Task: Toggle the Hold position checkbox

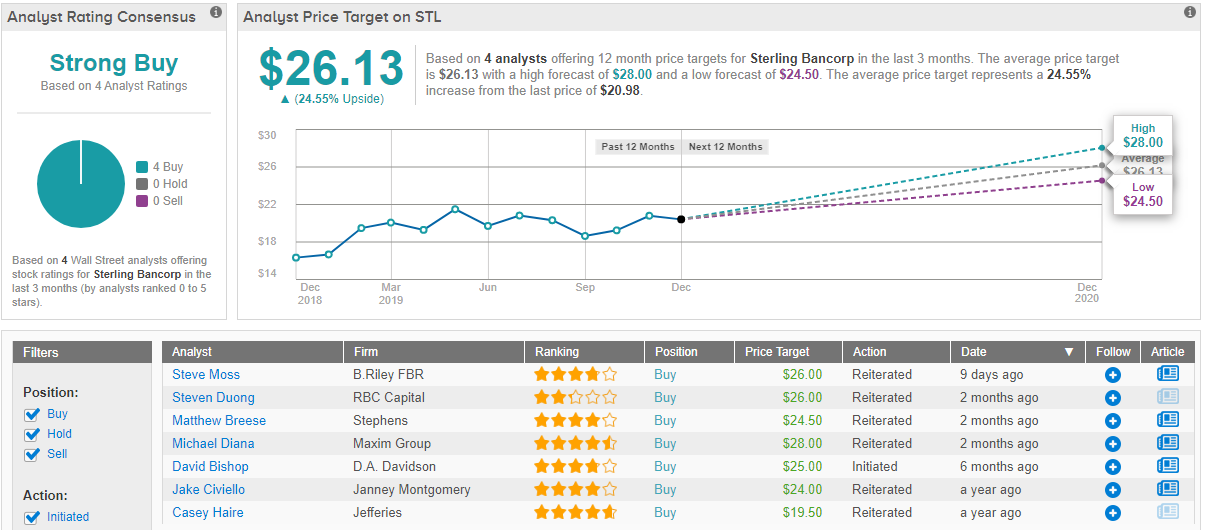Action: tap(31, 434)
